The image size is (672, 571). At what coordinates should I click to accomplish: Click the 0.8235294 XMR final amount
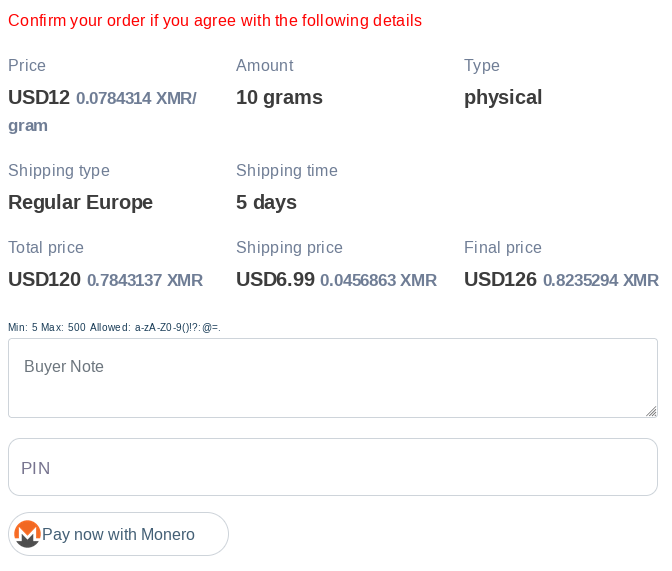click(x=600, y=281)
